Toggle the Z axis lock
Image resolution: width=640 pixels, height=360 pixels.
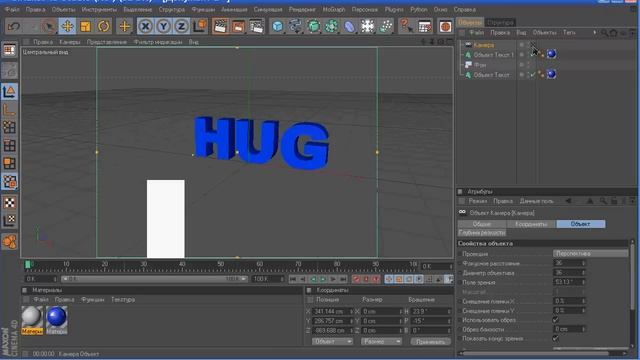pyautogui.click(x=181, y=27)
